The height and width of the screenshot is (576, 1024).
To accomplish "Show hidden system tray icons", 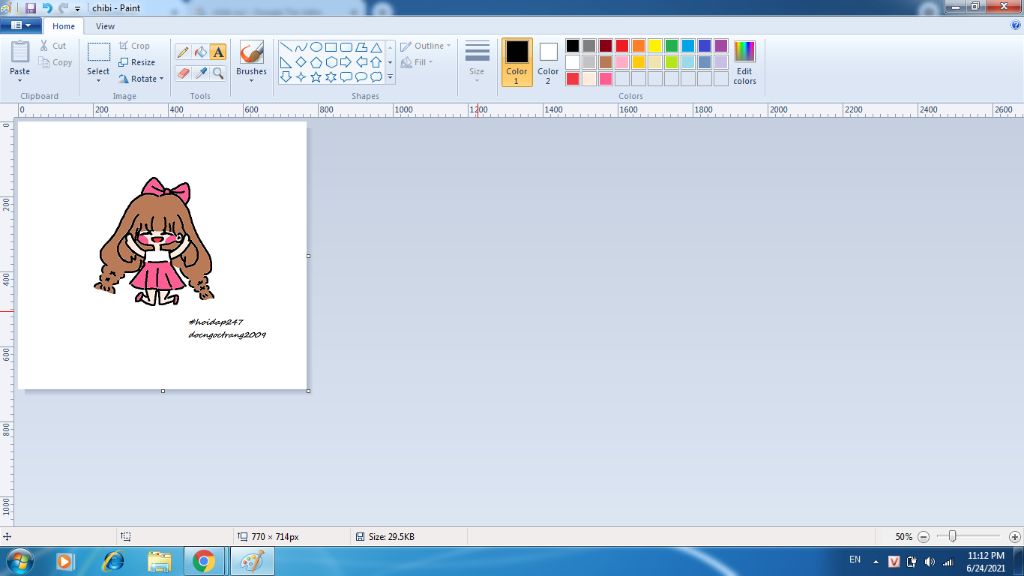I will tap(876, 562).
